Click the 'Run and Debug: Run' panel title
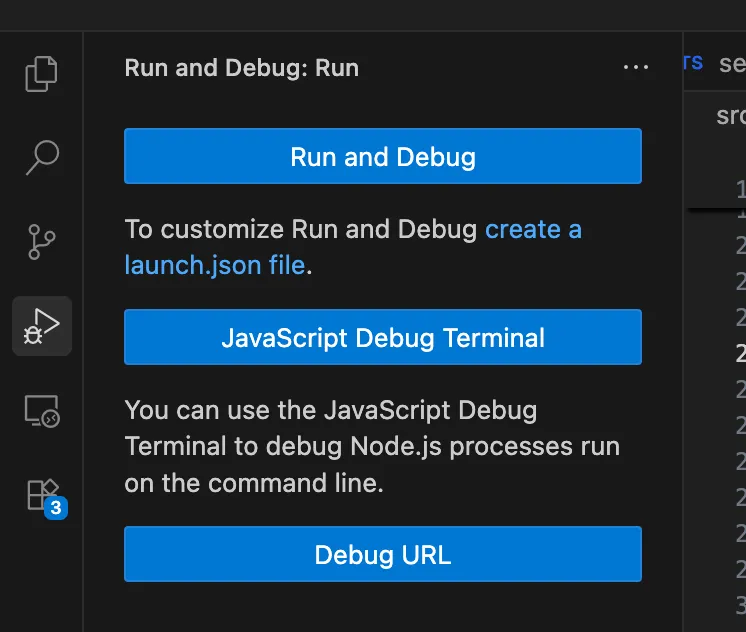 (241, 68)
